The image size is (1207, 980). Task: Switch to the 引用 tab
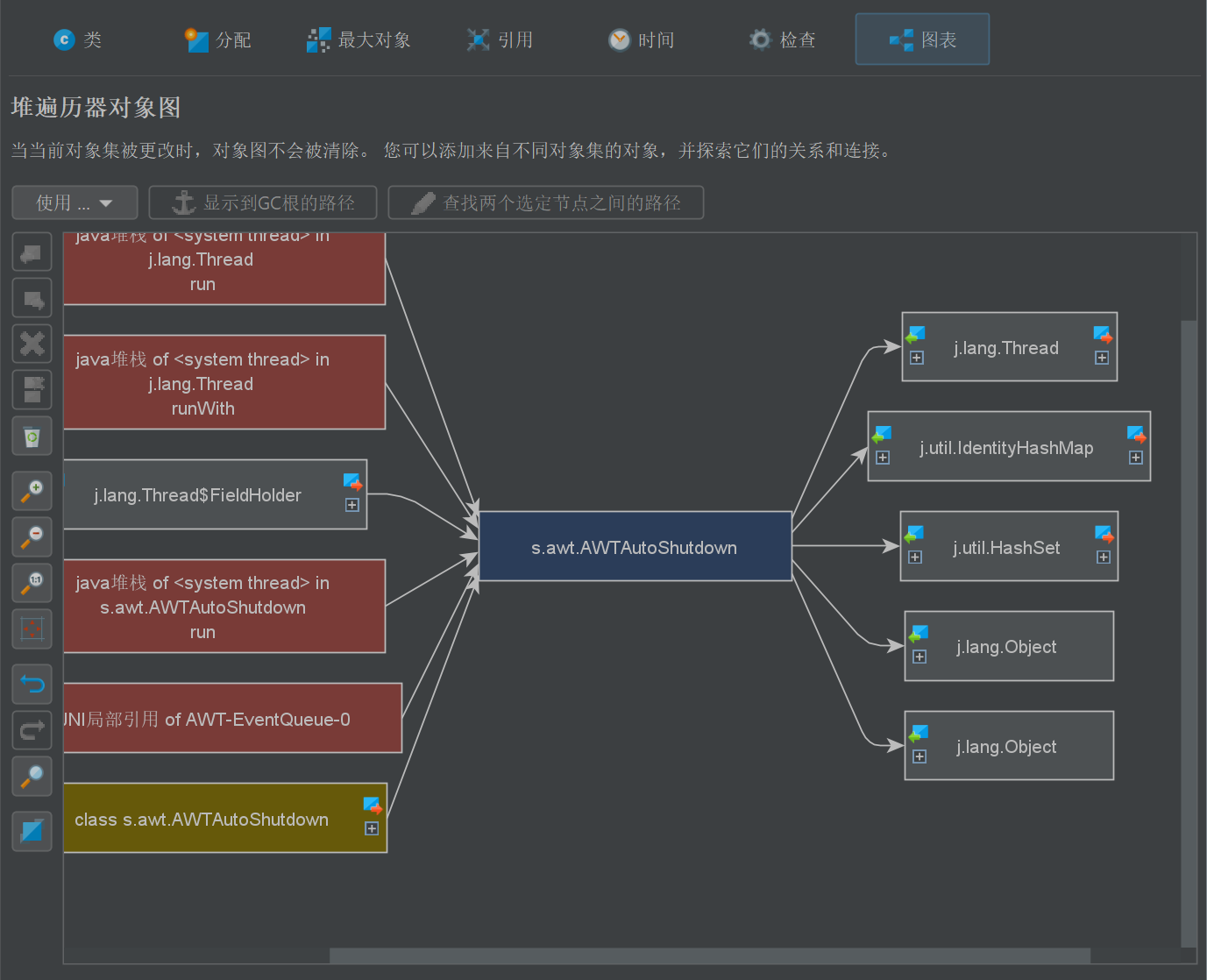pyautogui.click(x=501, y=39)
